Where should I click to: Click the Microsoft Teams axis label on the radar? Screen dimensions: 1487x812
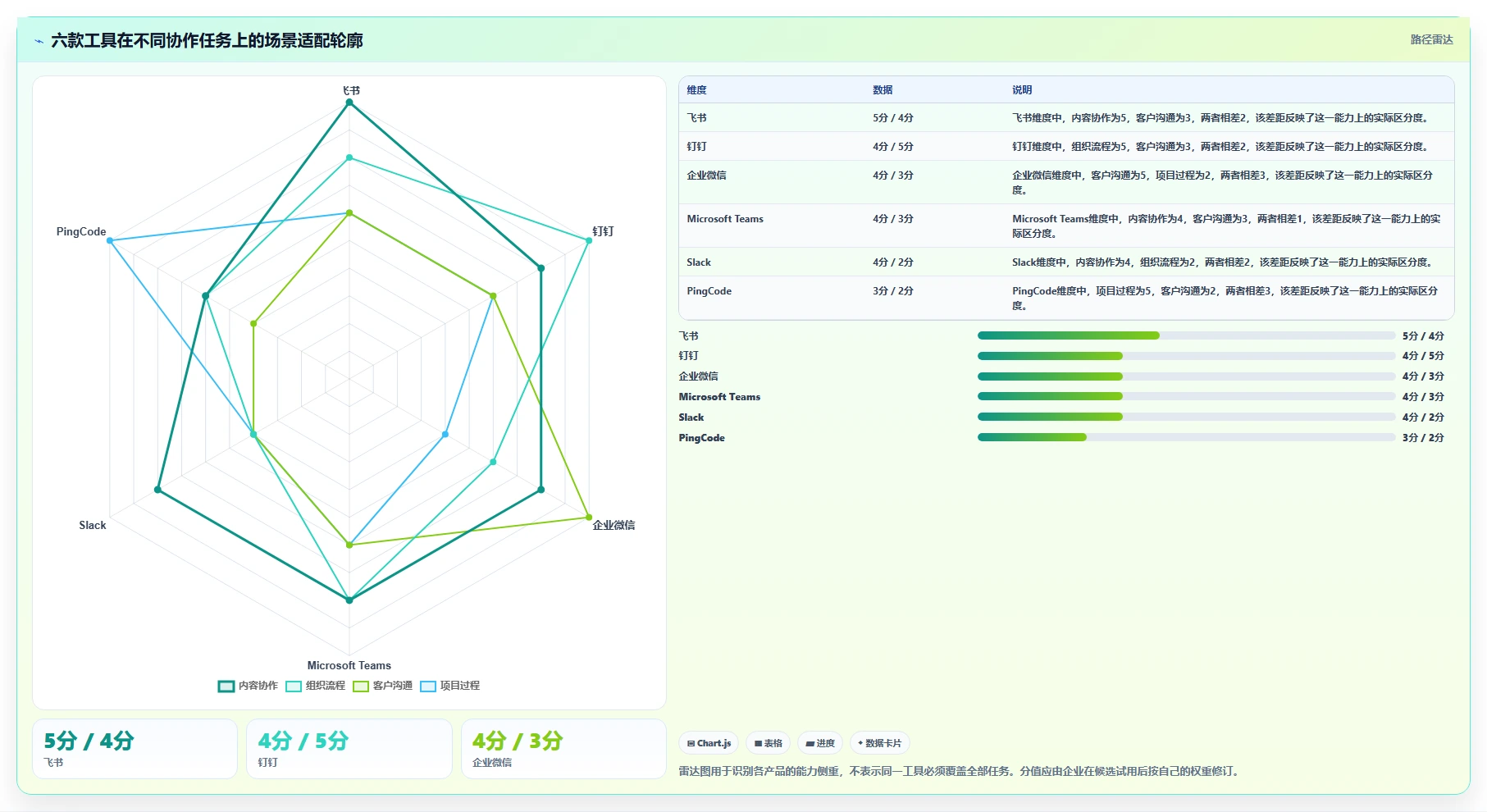[x=349, y=665]
